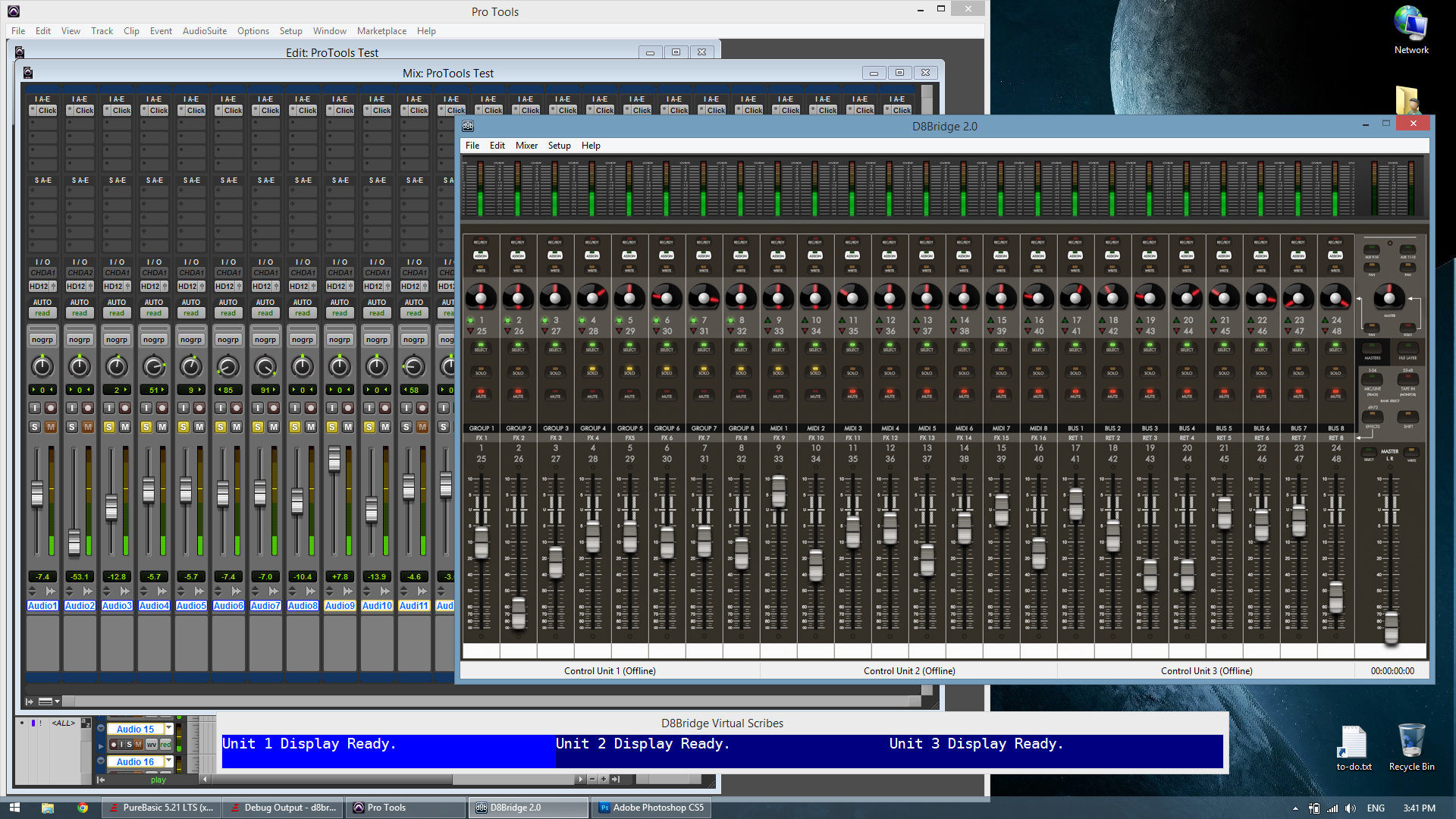Image resolution: width=1456 pixels, height=819 pixels.
Task: Open Audio3 nogrp group selector
Action: [117, 340]
